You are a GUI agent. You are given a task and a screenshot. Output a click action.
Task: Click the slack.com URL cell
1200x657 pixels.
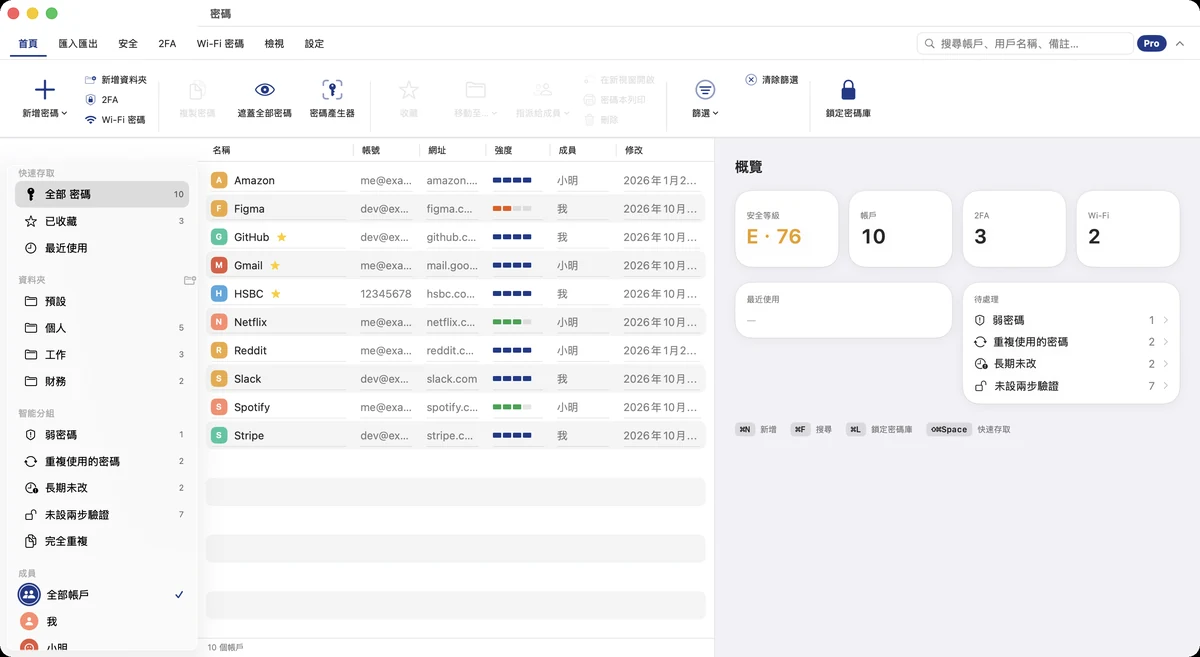tap(452, 379)
